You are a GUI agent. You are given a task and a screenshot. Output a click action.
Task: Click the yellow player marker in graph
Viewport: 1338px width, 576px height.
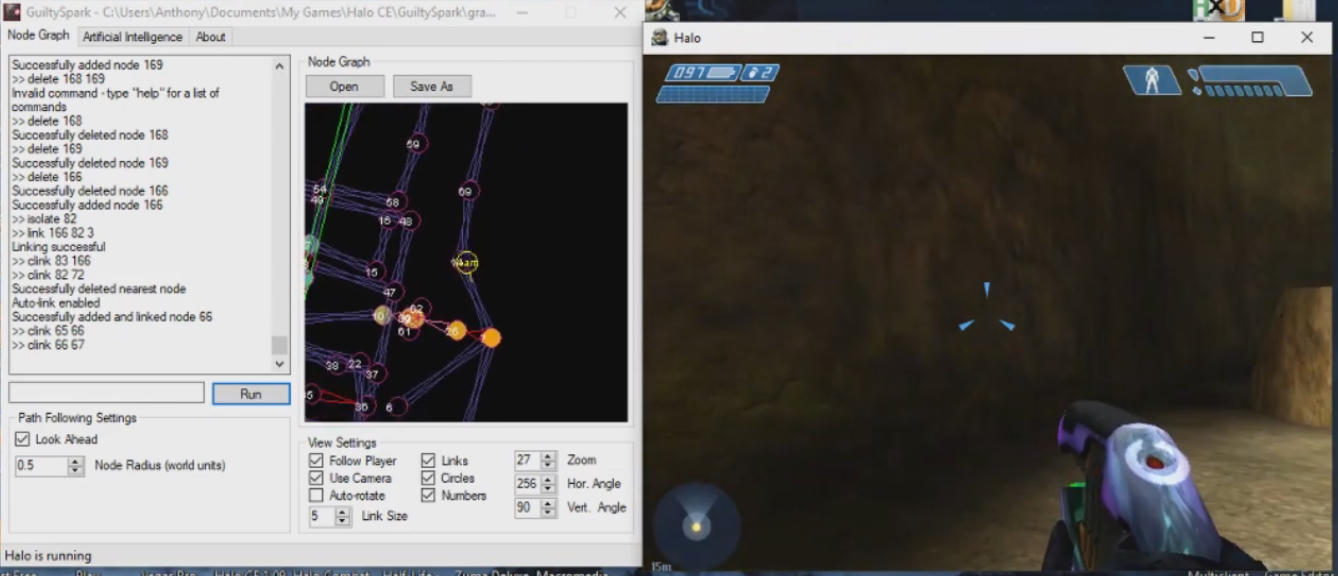pyautogui.click(x=465, y=263)
